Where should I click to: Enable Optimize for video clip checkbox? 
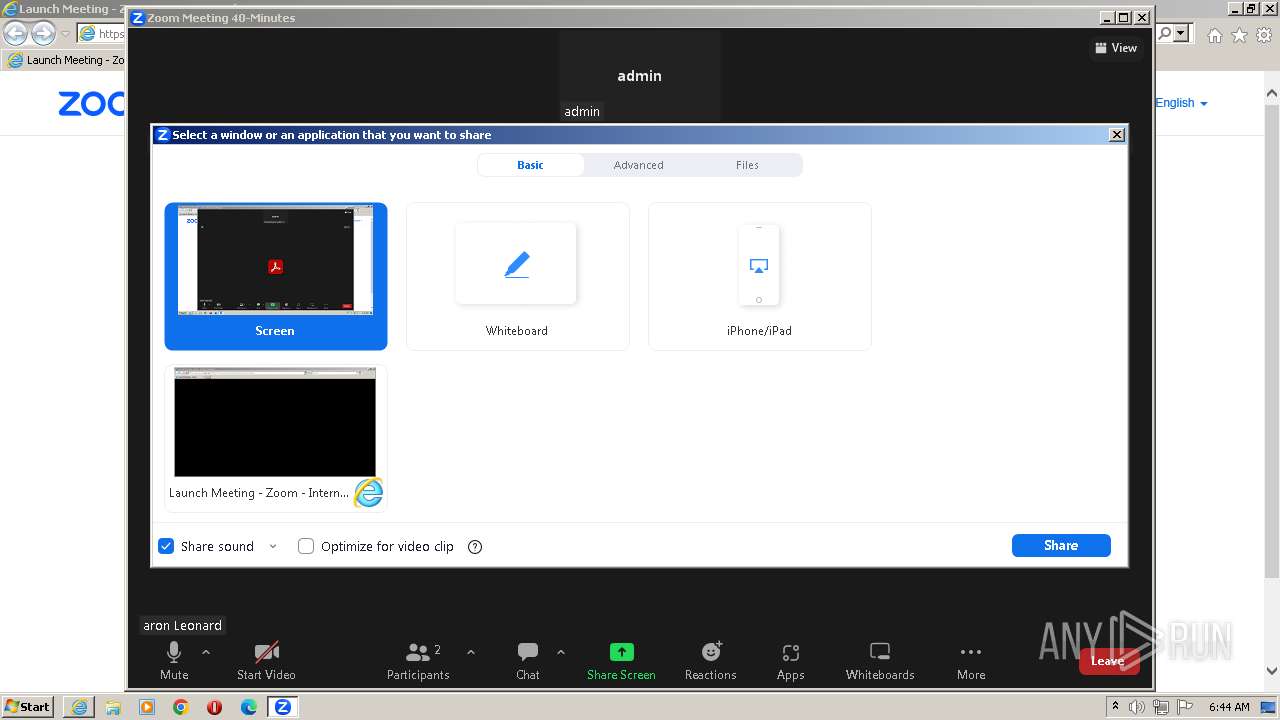tap(306, 546)
